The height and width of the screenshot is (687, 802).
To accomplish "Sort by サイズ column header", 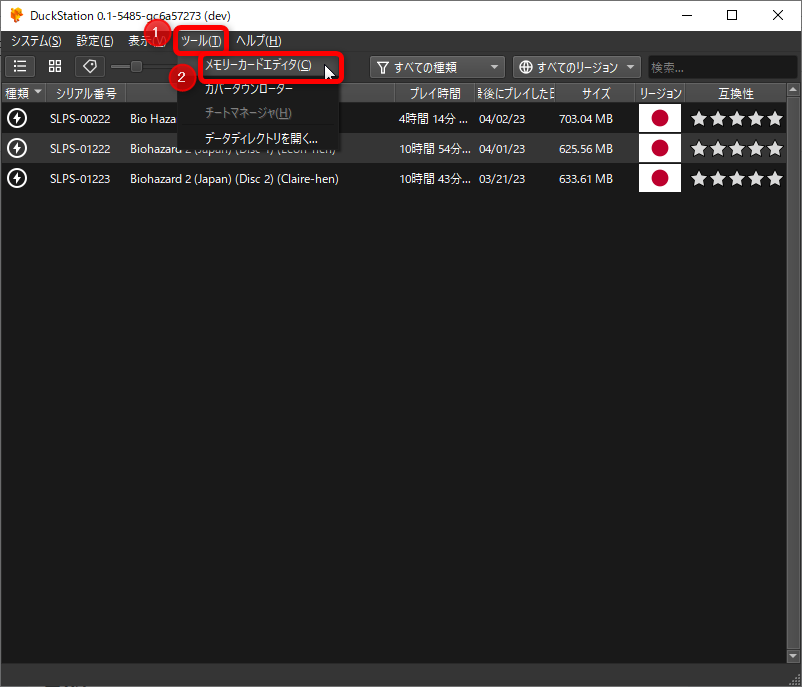I will tap(595, 93).
